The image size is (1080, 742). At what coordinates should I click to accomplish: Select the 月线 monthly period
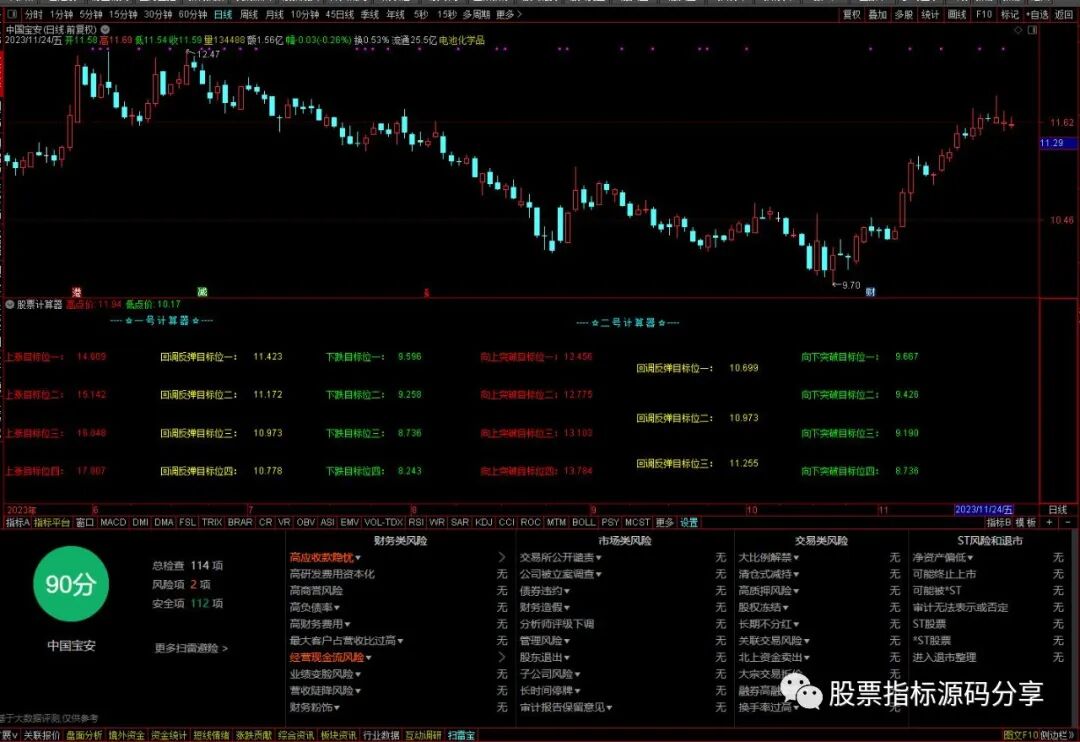(274, 14)
